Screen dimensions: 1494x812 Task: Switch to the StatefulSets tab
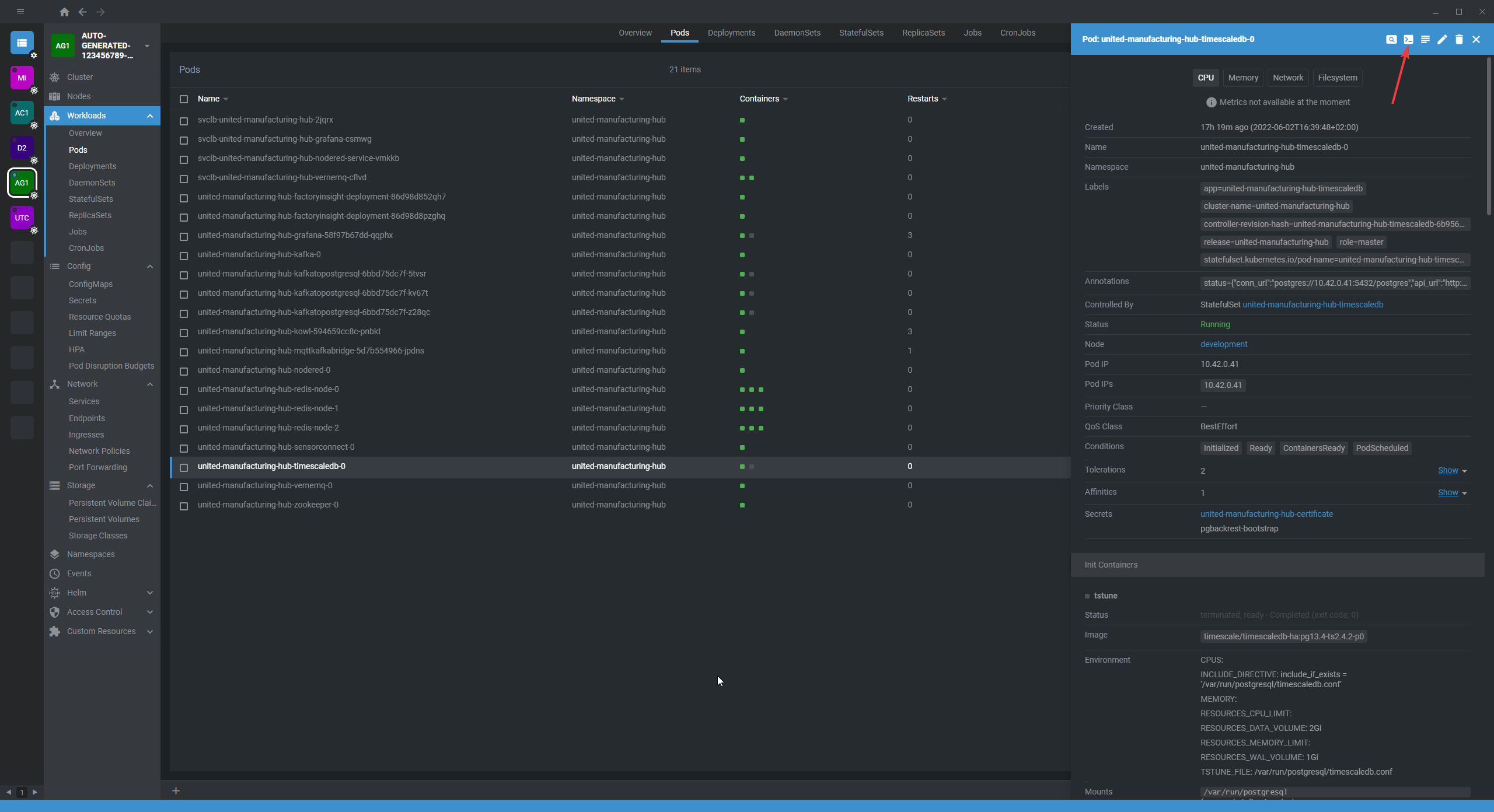(861, 33)
